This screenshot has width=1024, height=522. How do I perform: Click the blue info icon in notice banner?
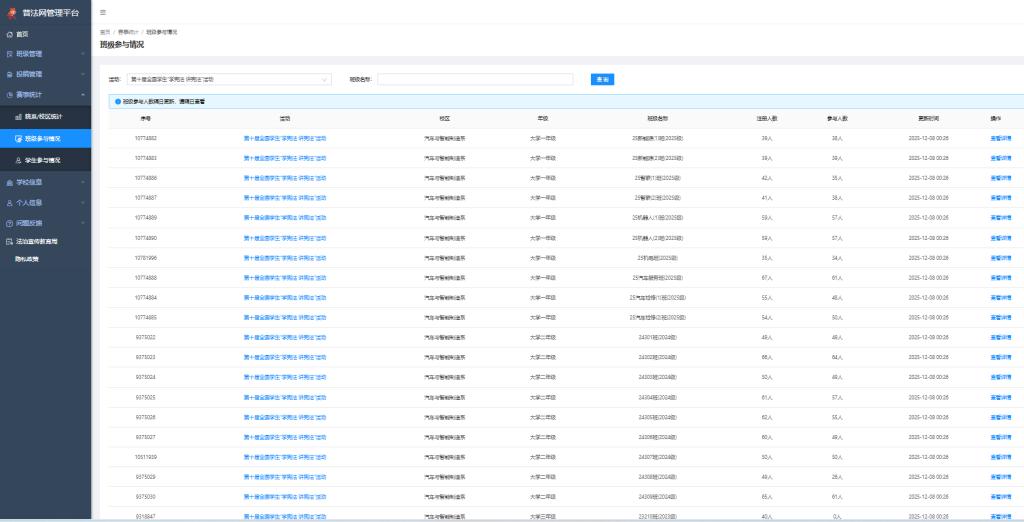(x=117, y=101)
